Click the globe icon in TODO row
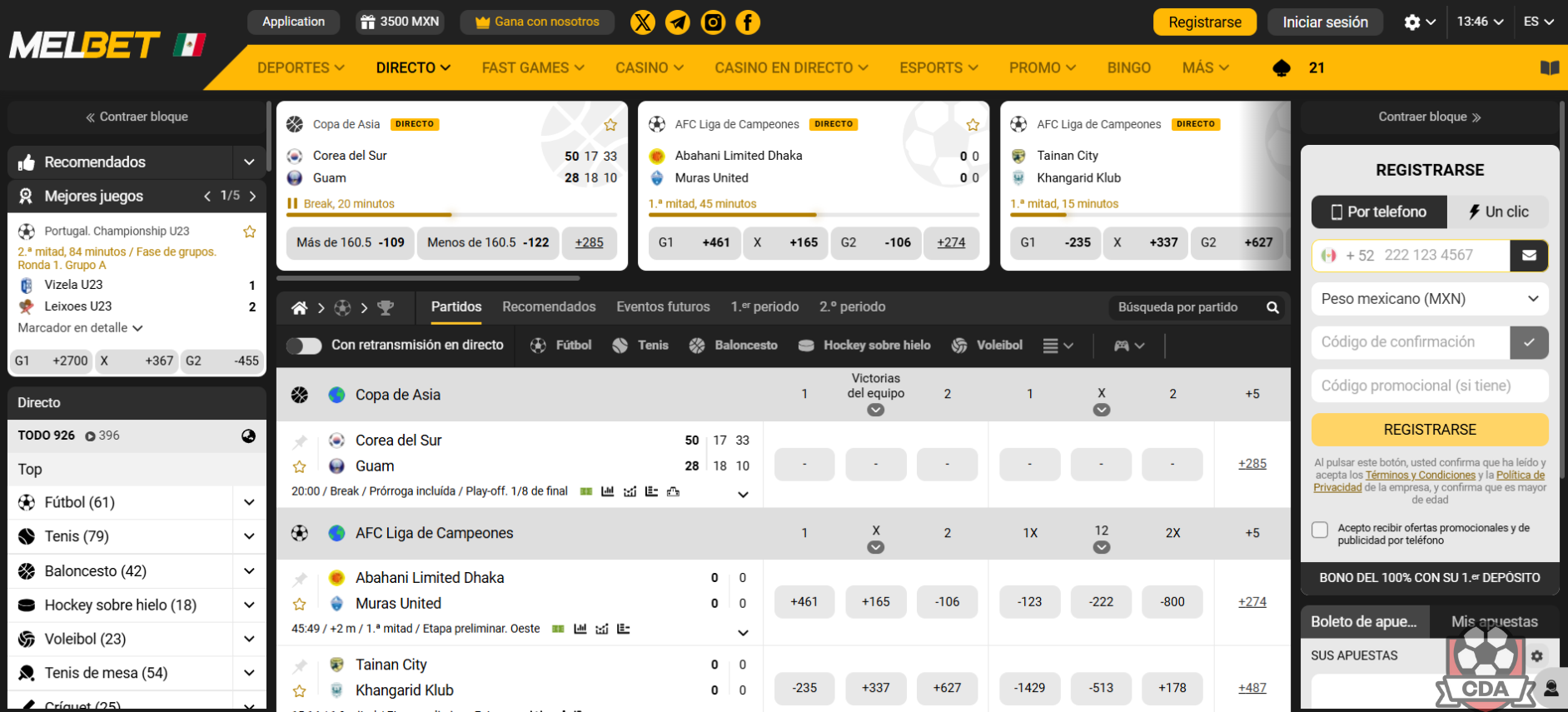This screenshot has width=1568, height=712. (x=248, y=436)
